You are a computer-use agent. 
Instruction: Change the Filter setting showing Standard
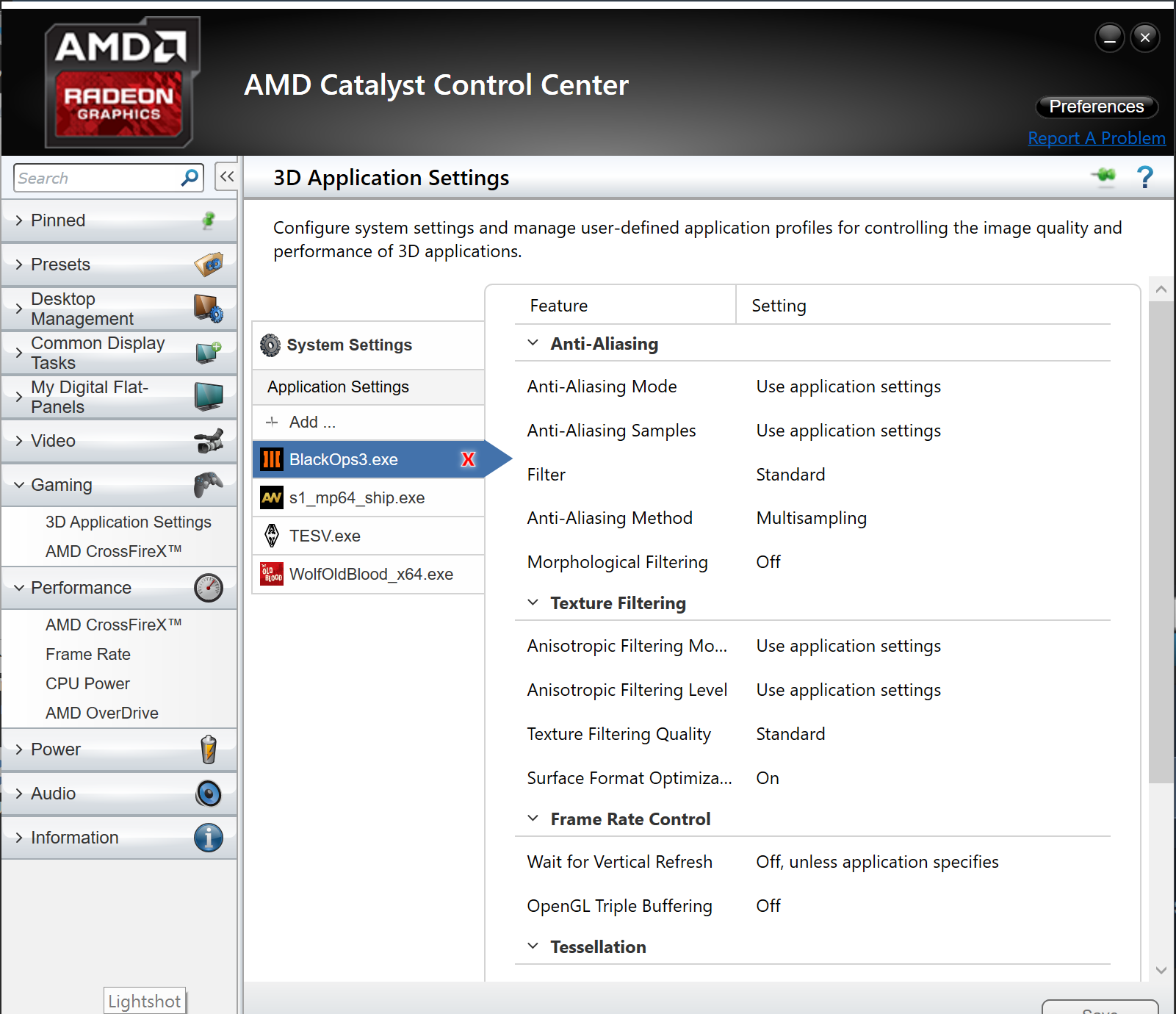pyautogui.click(x=790, y=475)
